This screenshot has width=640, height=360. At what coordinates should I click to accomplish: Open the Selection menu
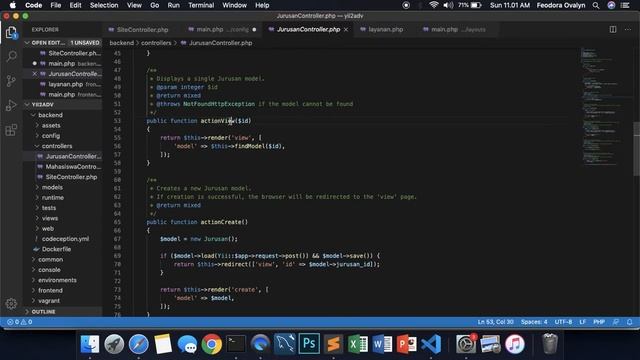[104, 5]
